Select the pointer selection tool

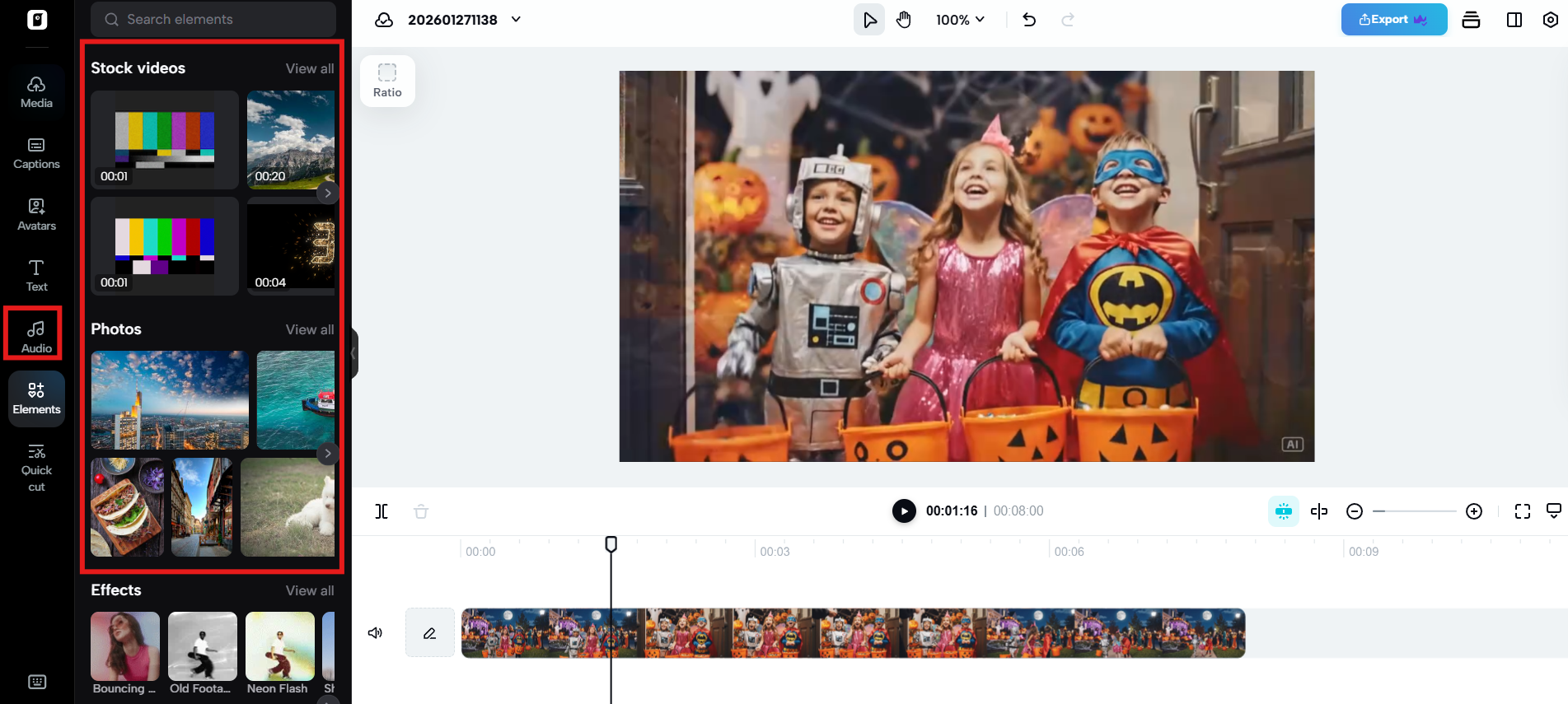869,20
